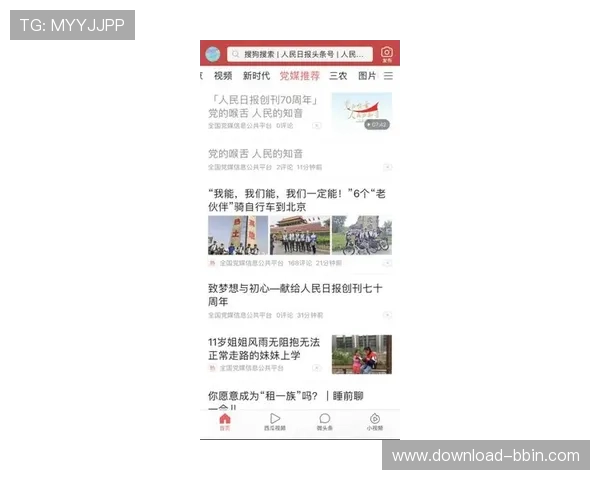Click the search box with 搜狗搜索 text

click(x=300, y=54)
